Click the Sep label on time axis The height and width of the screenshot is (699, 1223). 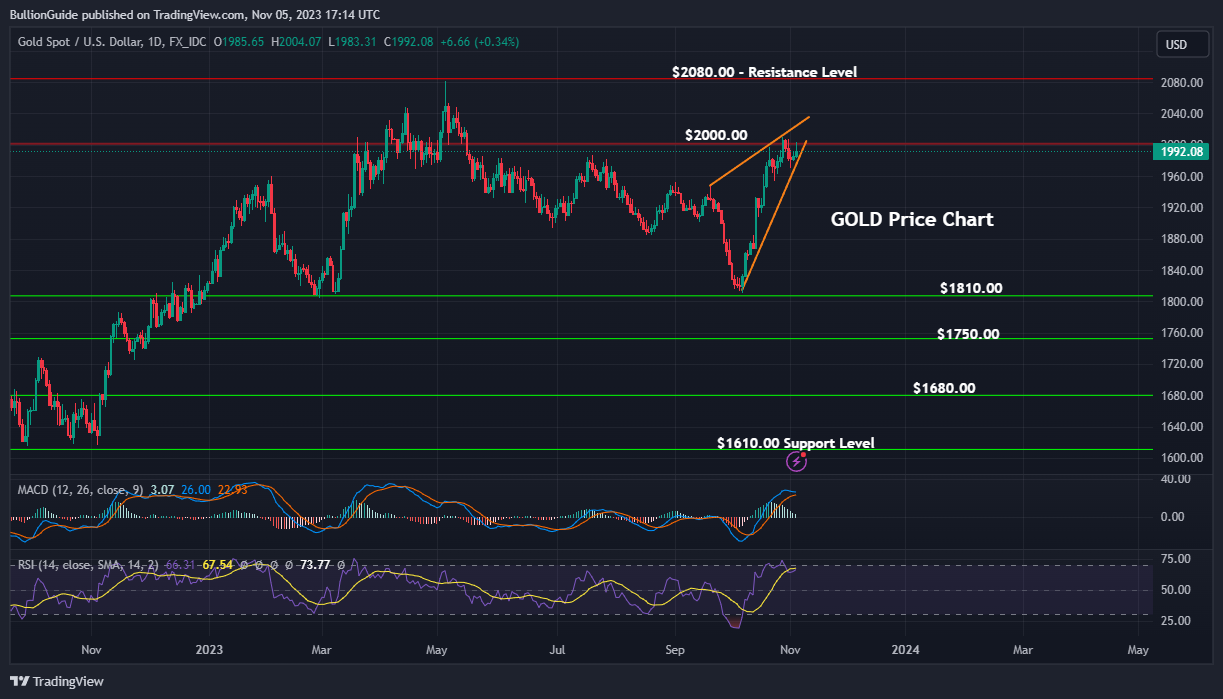pos(674,649)
